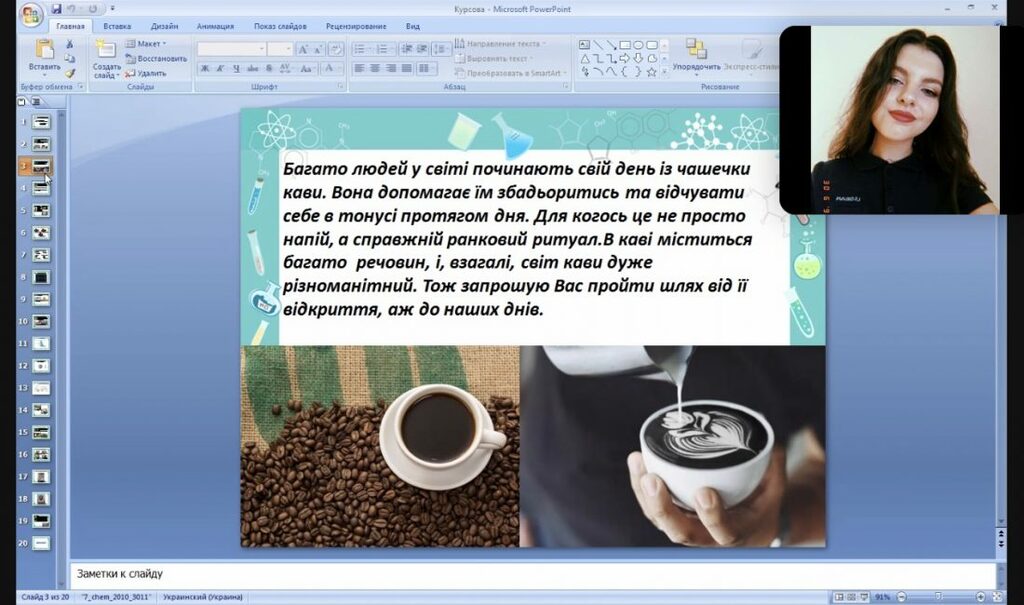Click Восстановить (Reset) button
The height and width of the screenshot is (605, 1024).
157,58
